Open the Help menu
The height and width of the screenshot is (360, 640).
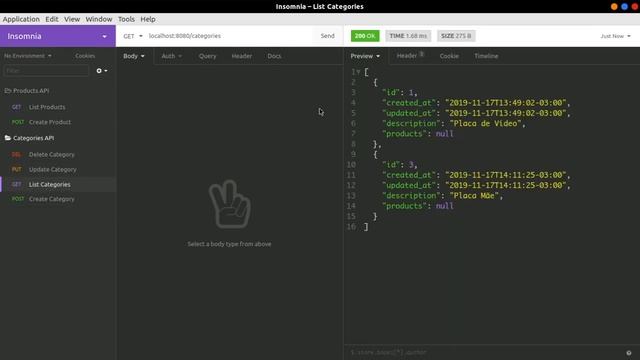[x=148, y=19]
